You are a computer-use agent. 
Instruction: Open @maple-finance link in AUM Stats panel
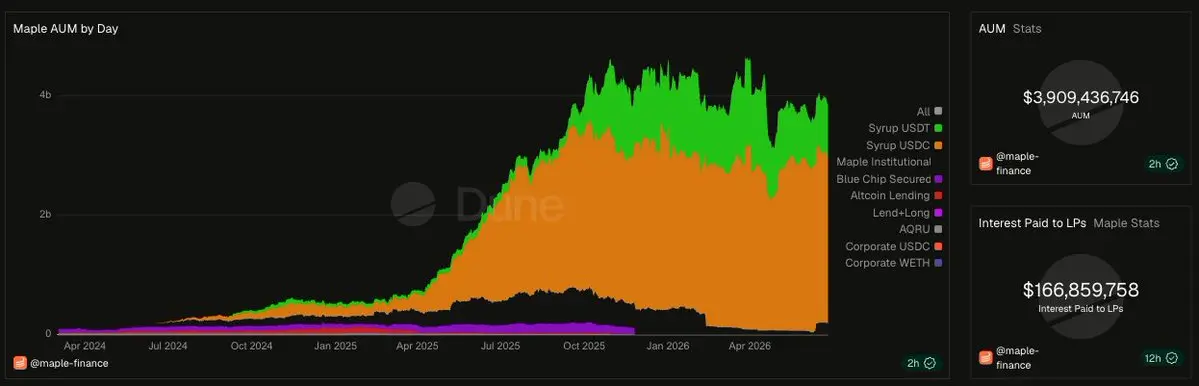pyautogui.click(x=1017, y=164)
